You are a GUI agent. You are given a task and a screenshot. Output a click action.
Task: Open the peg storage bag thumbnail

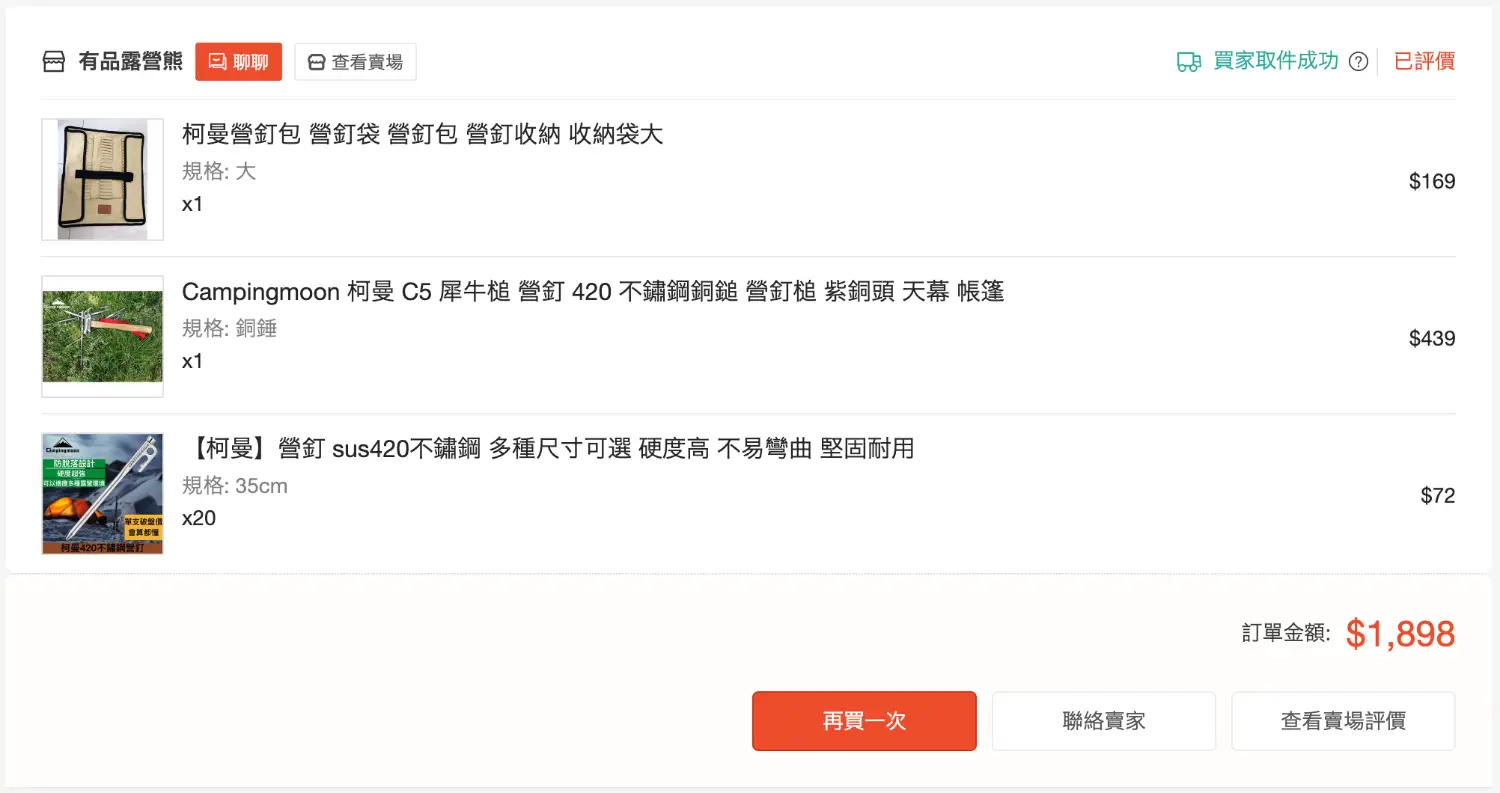(102, 180)
